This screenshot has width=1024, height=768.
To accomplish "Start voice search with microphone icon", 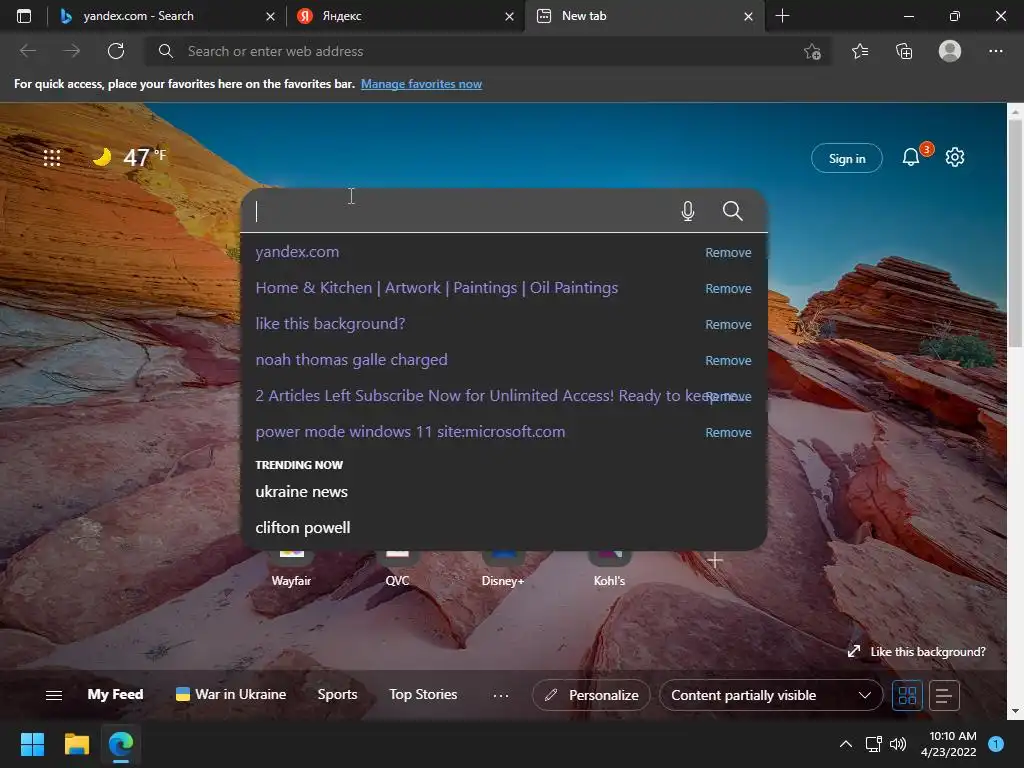I will point(688,211).
